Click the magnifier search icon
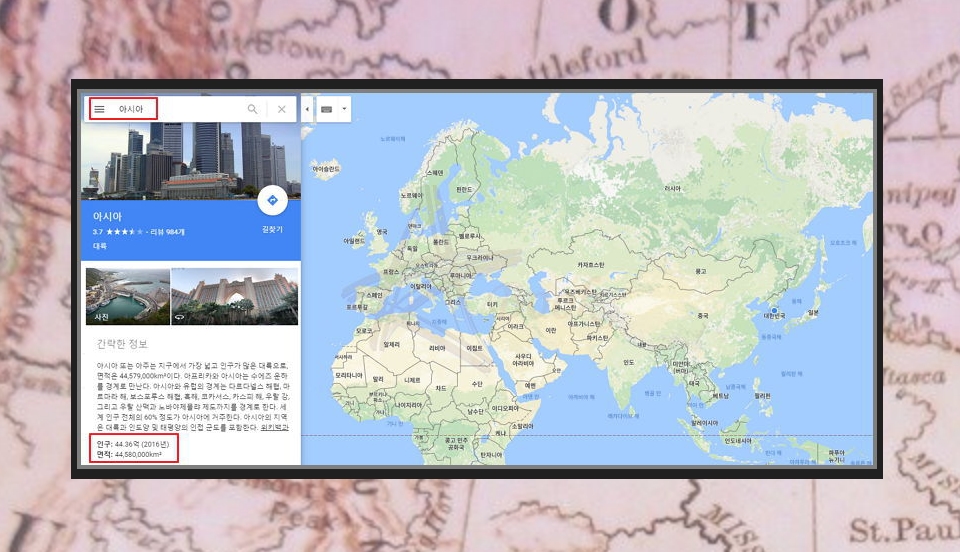The height and width of the screenshot is (552, 960). (252, 109)
